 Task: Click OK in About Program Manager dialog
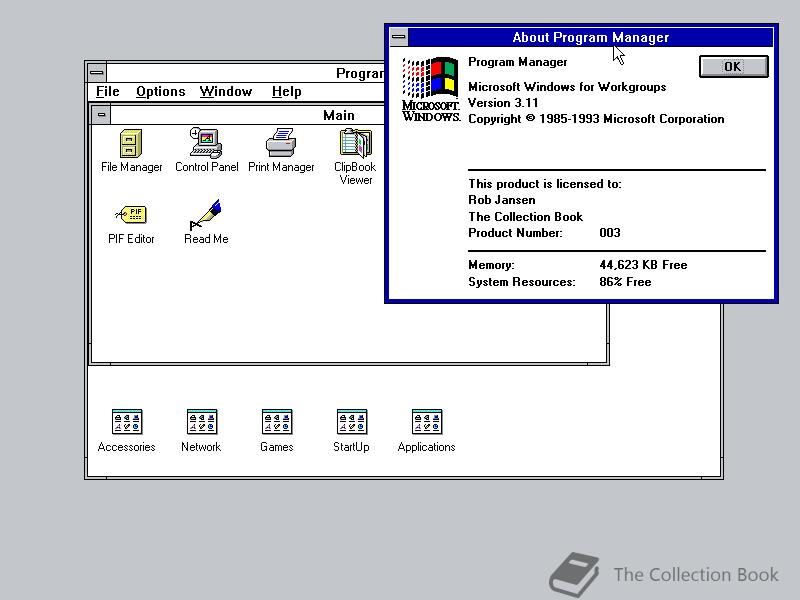(x=733, y=66)
